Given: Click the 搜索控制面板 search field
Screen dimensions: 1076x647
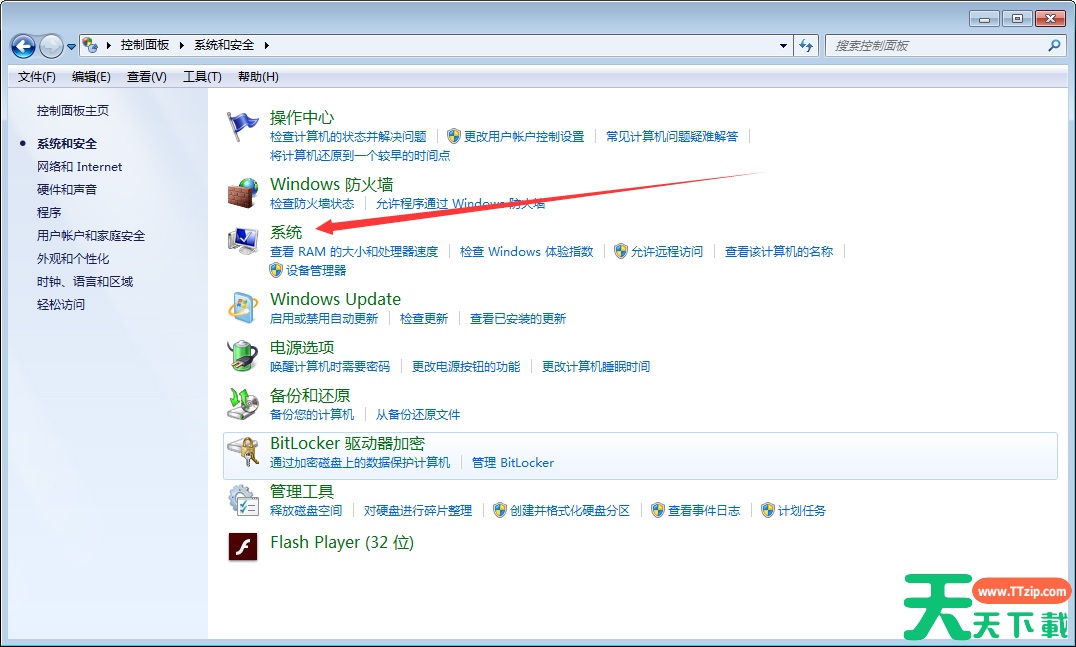Looking at the screenshot, I should [935, 46].
